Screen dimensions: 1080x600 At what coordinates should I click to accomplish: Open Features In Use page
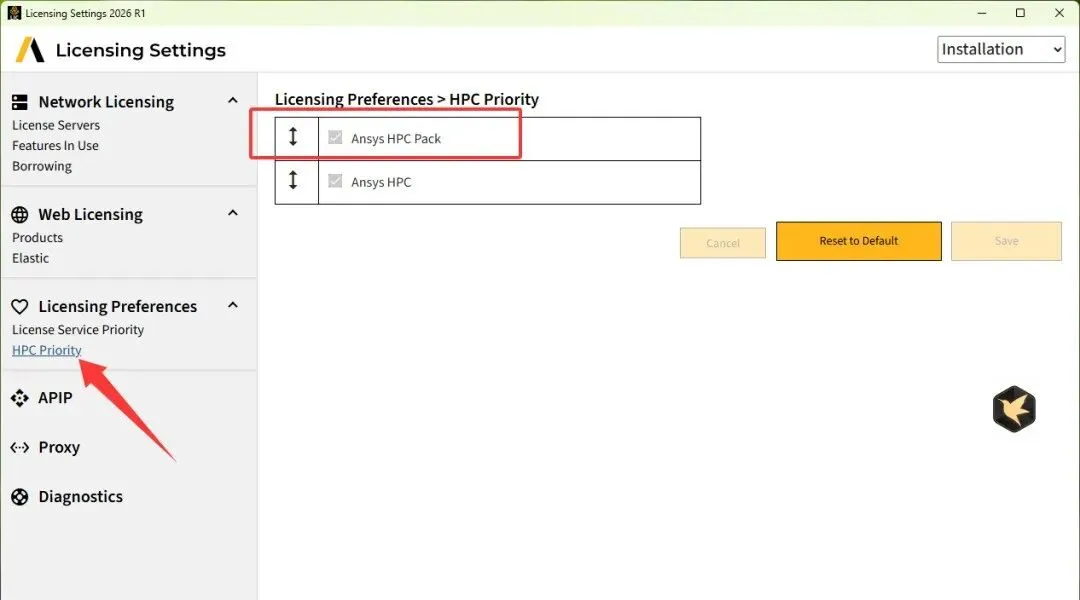(55, 145)
